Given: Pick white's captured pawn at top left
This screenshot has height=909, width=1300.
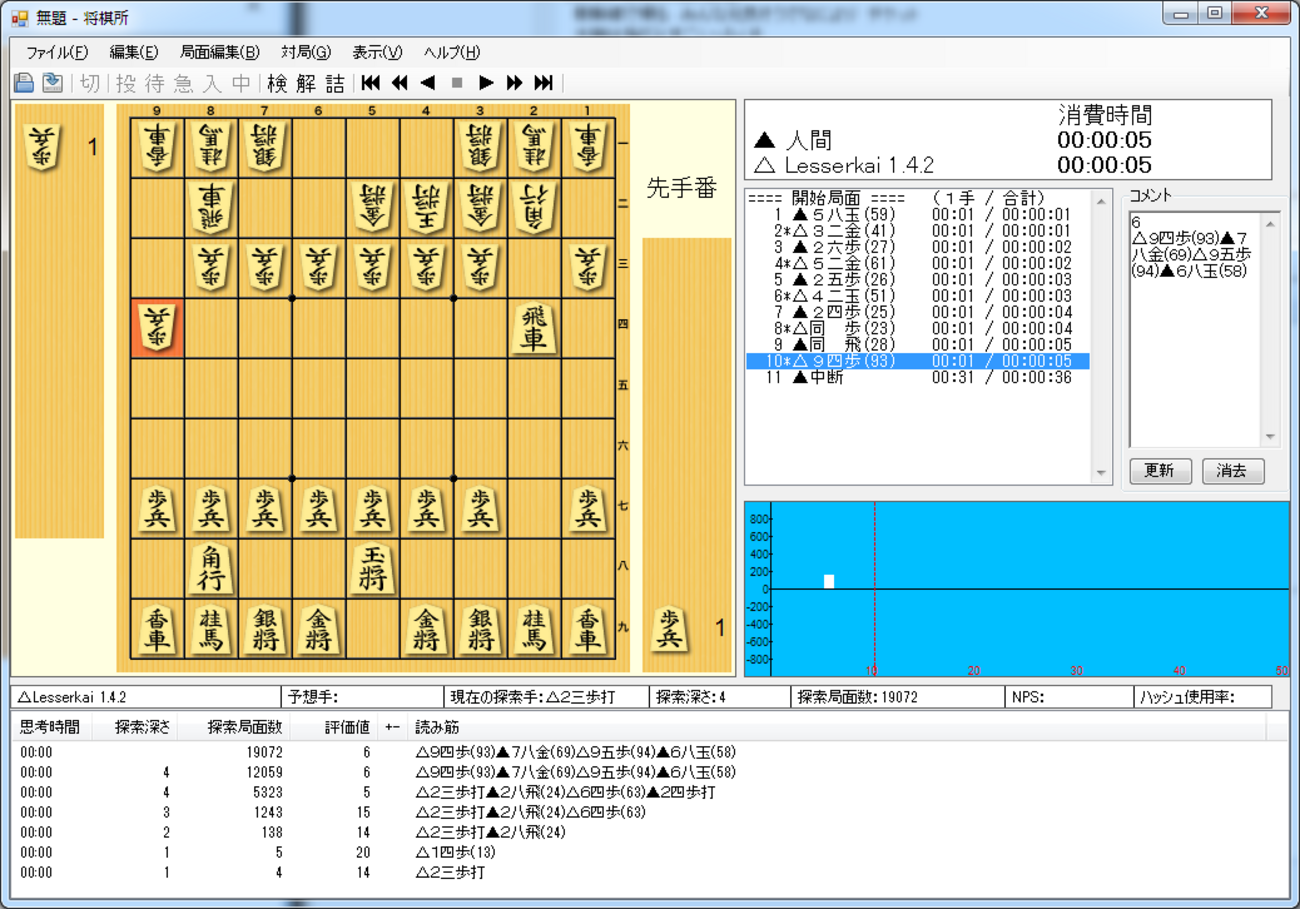Looking at the screenshot, I should tap(43, 148).
